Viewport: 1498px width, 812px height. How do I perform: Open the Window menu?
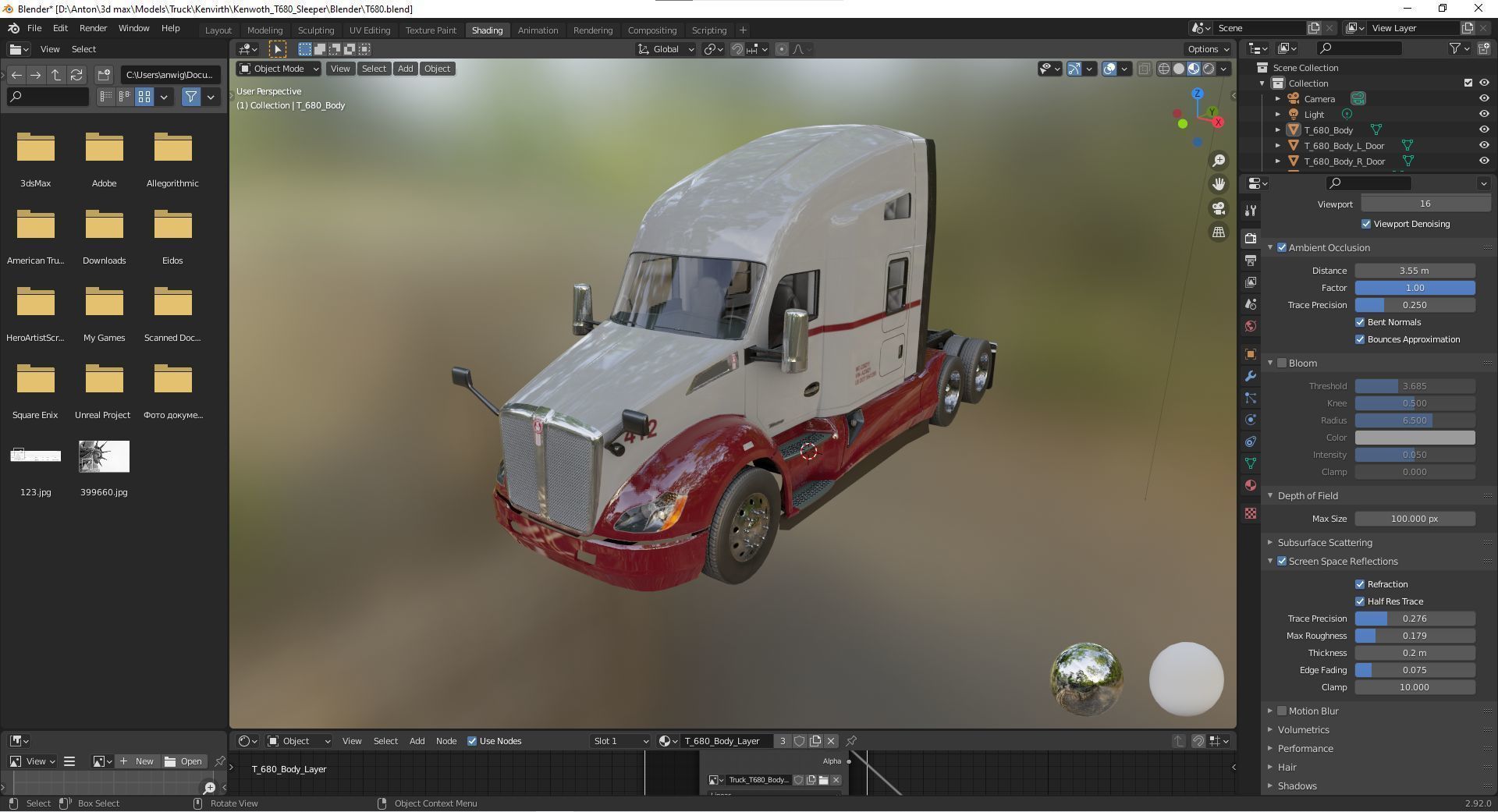click(x=133, y=28)
